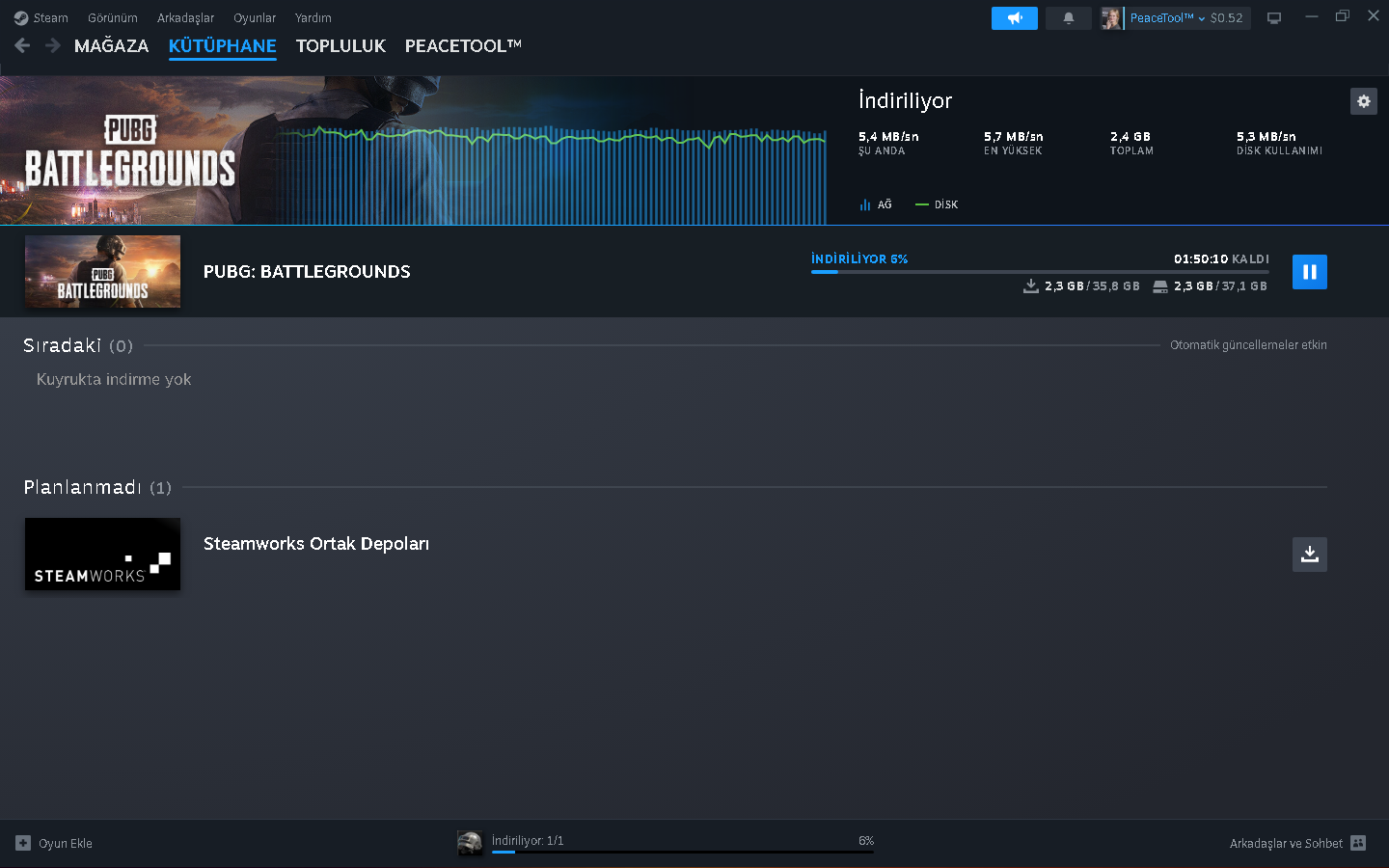
Task: Click the 01:50:10 KALDI time remaining
Action: (1221, 258)
